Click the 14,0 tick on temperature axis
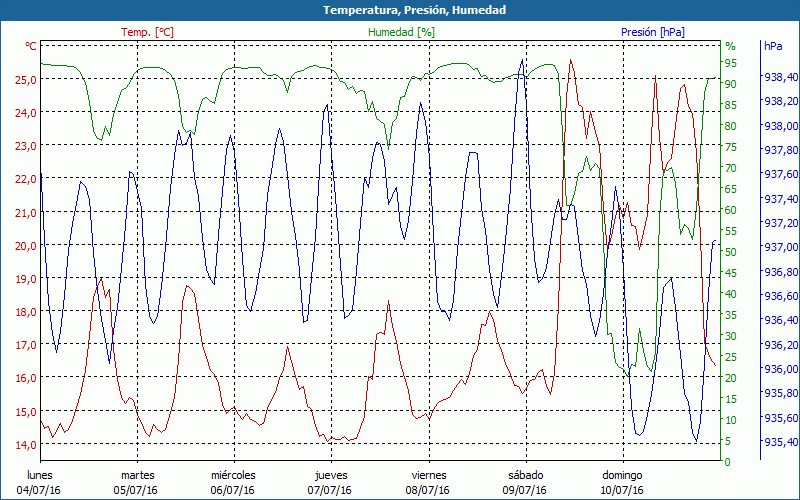 (x=25, y=443)
